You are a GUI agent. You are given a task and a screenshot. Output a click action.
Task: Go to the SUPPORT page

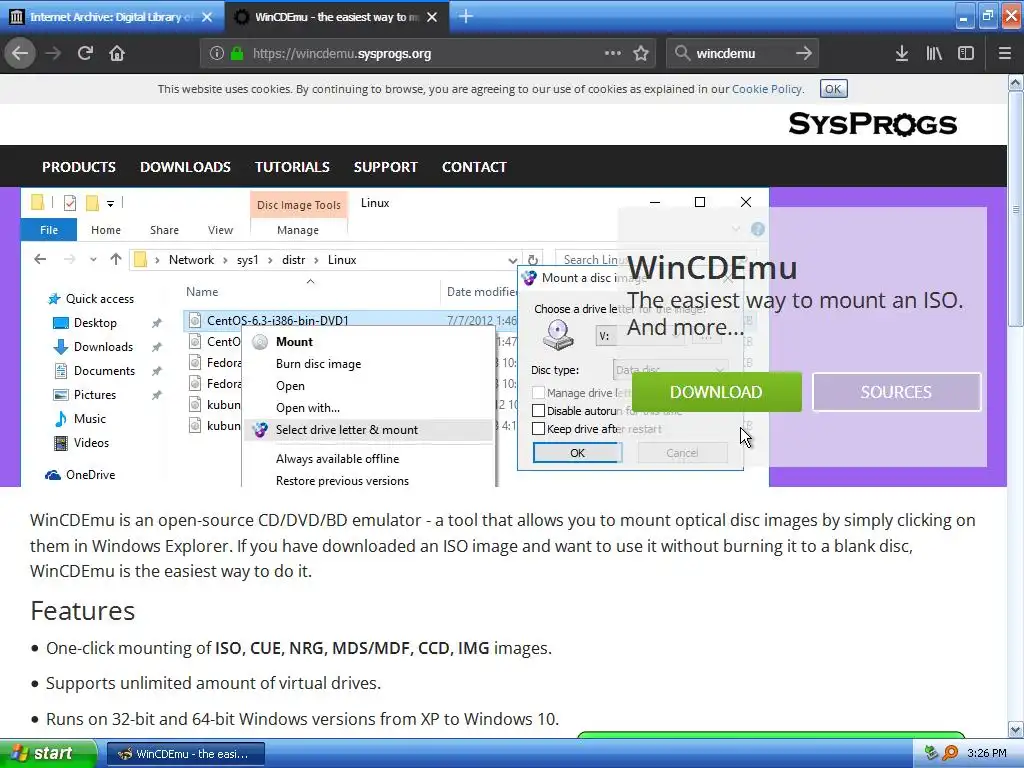point(385,167)
